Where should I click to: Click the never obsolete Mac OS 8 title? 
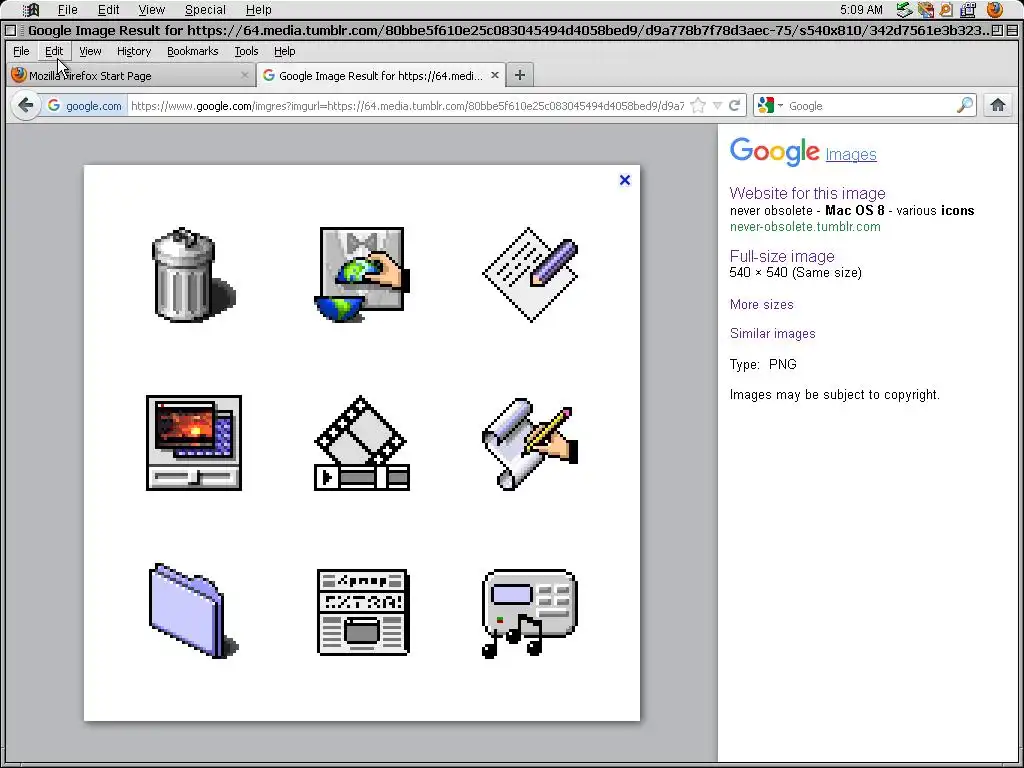pos(852,210)
